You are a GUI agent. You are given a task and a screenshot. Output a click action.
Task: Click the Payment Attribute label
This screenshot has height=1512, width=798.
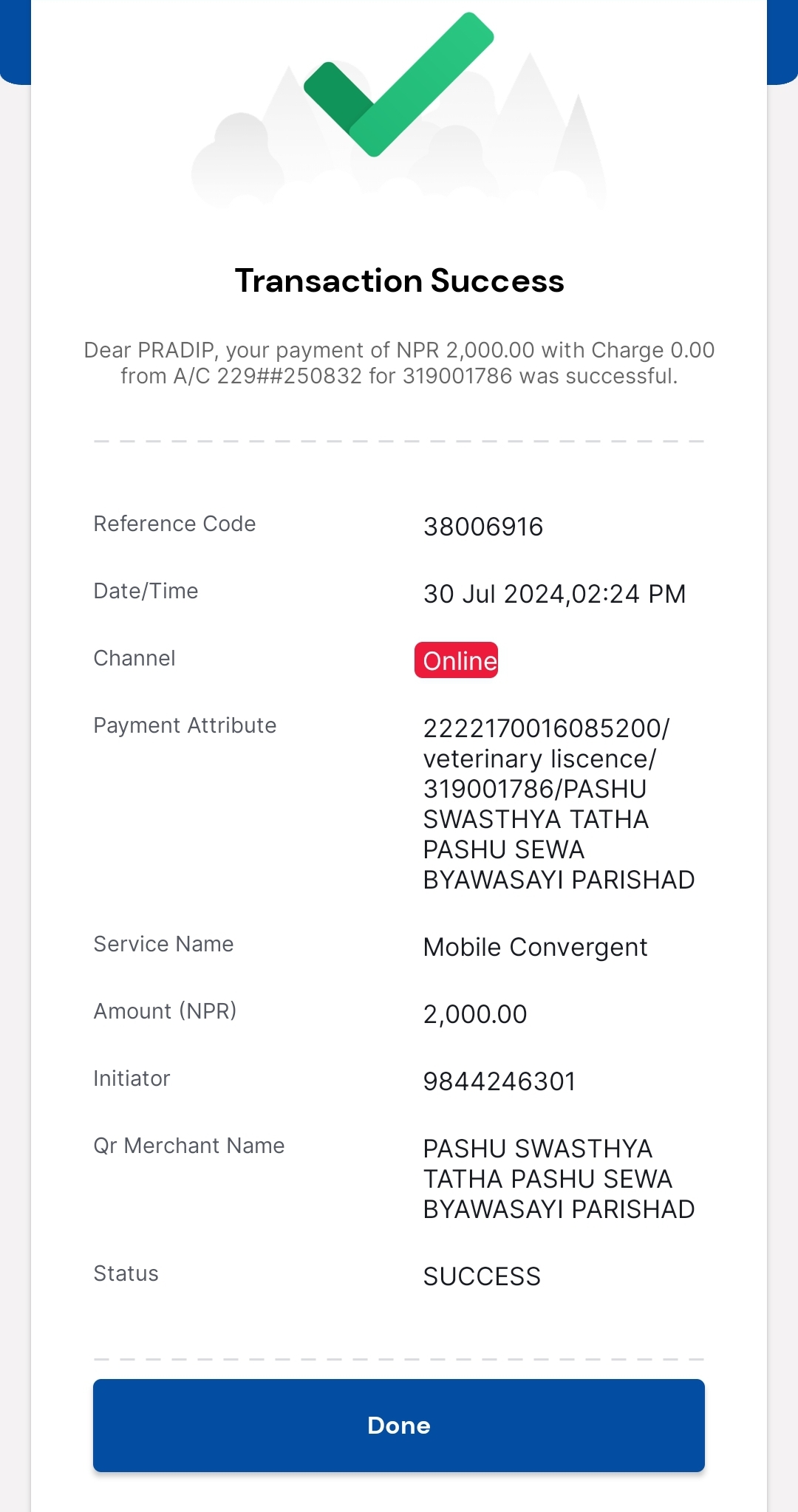pyautogui.click(x=185, y=725)
